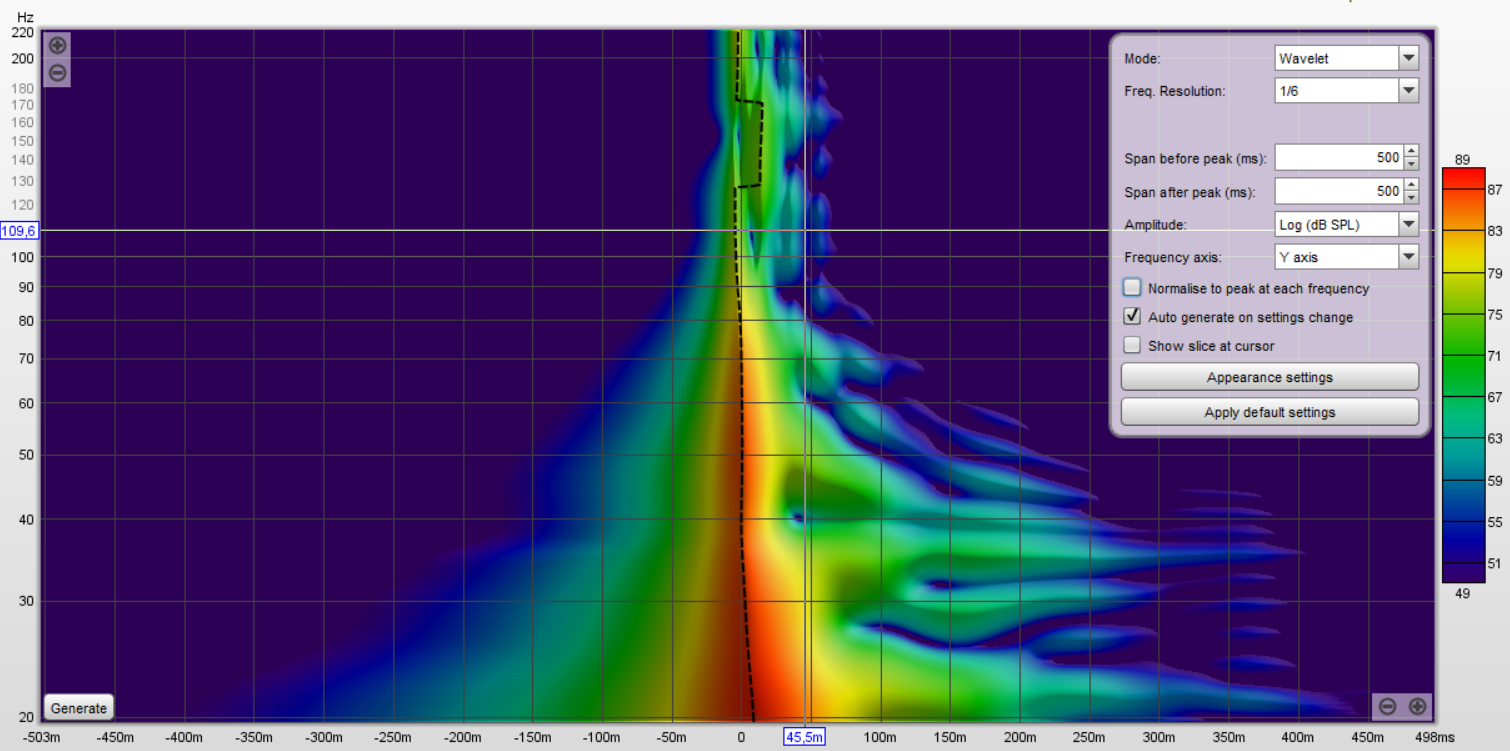
Task: Click the 0 label on the time axis
Action: (x=741, y=738)
